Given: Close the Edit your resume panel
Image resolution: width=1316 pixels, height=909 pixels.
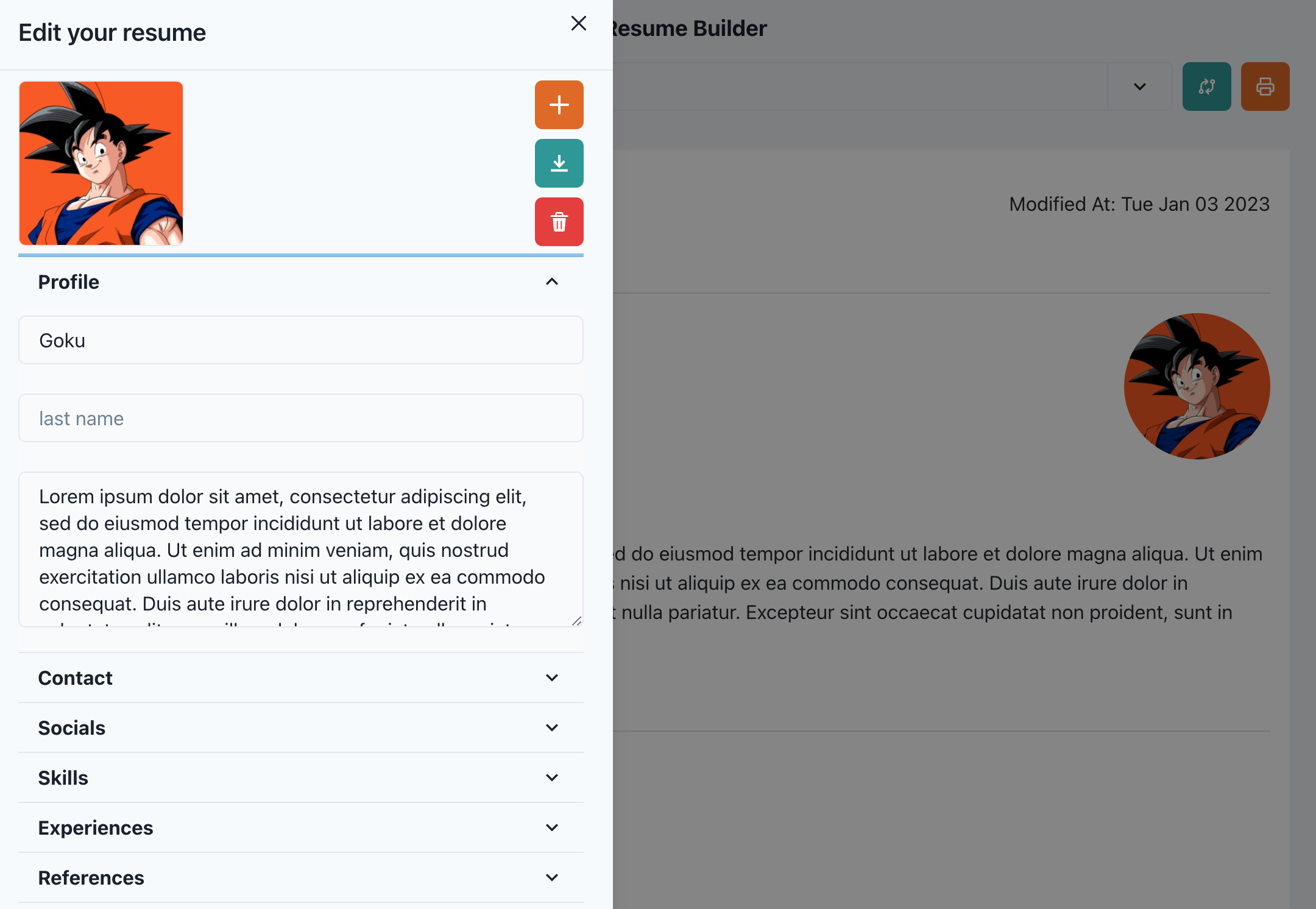Looking at the screenshot, I should pos(578,24).
